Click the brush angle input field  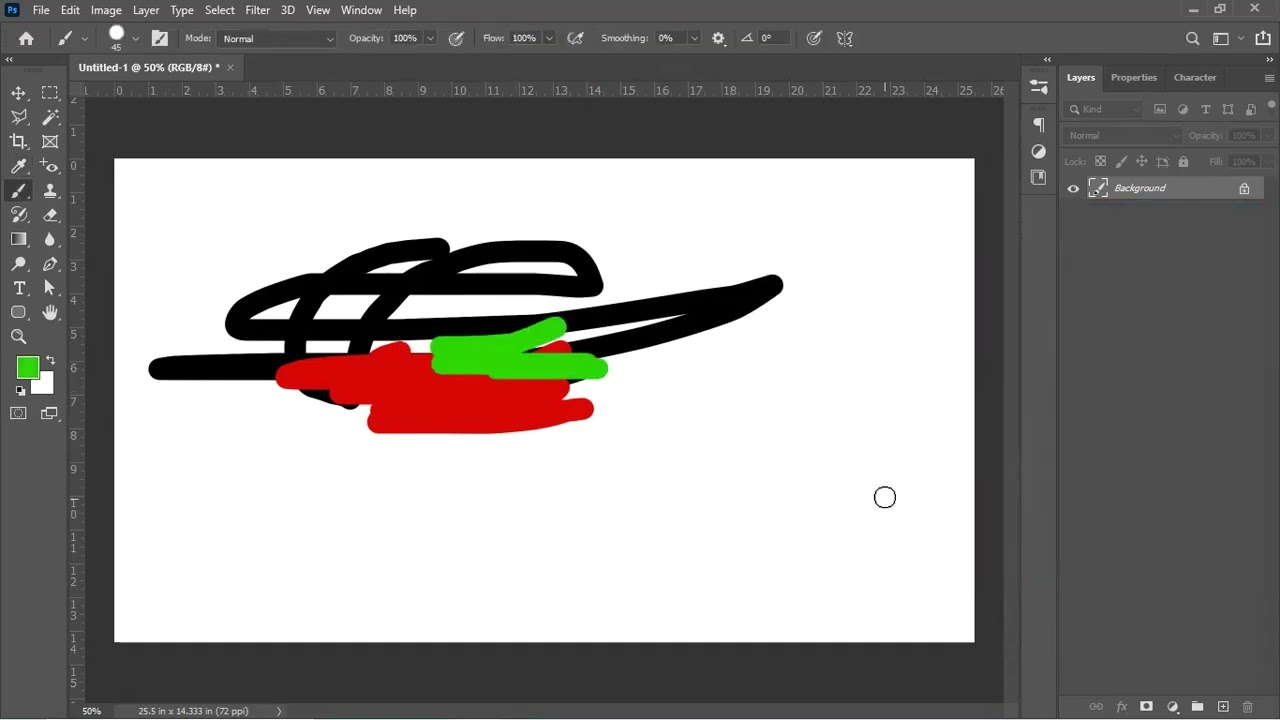coord(774,38)
